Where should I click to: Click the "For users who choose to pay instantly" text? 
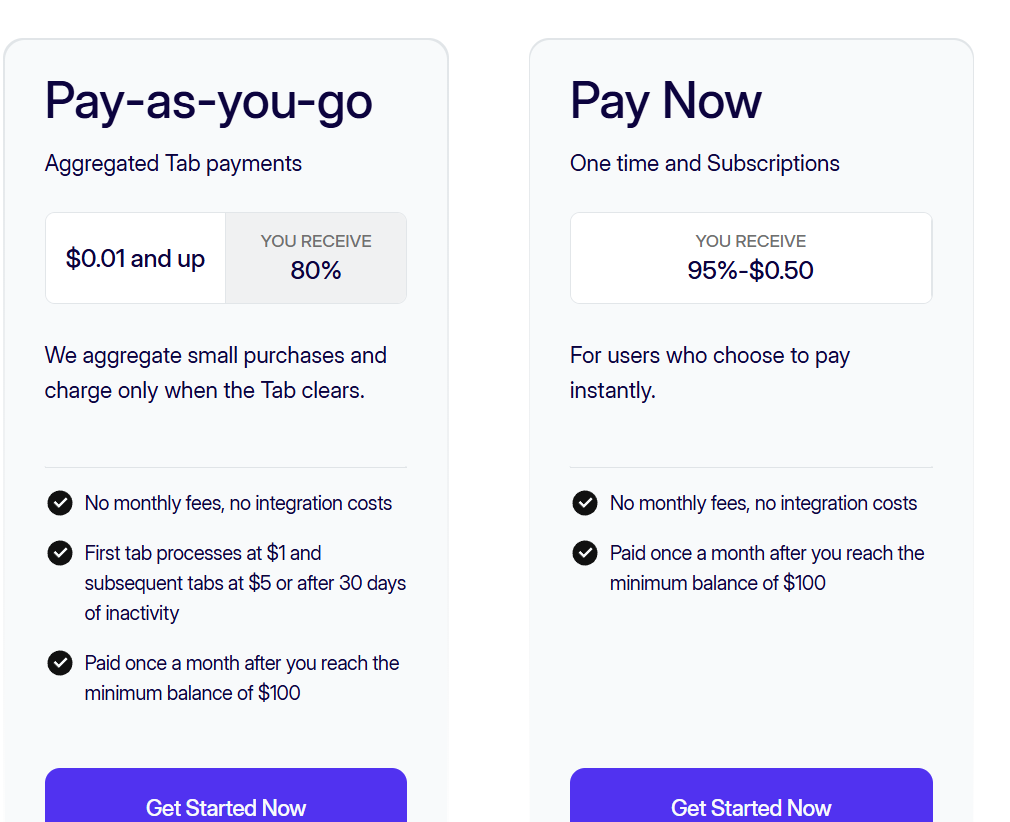[710, 372]
